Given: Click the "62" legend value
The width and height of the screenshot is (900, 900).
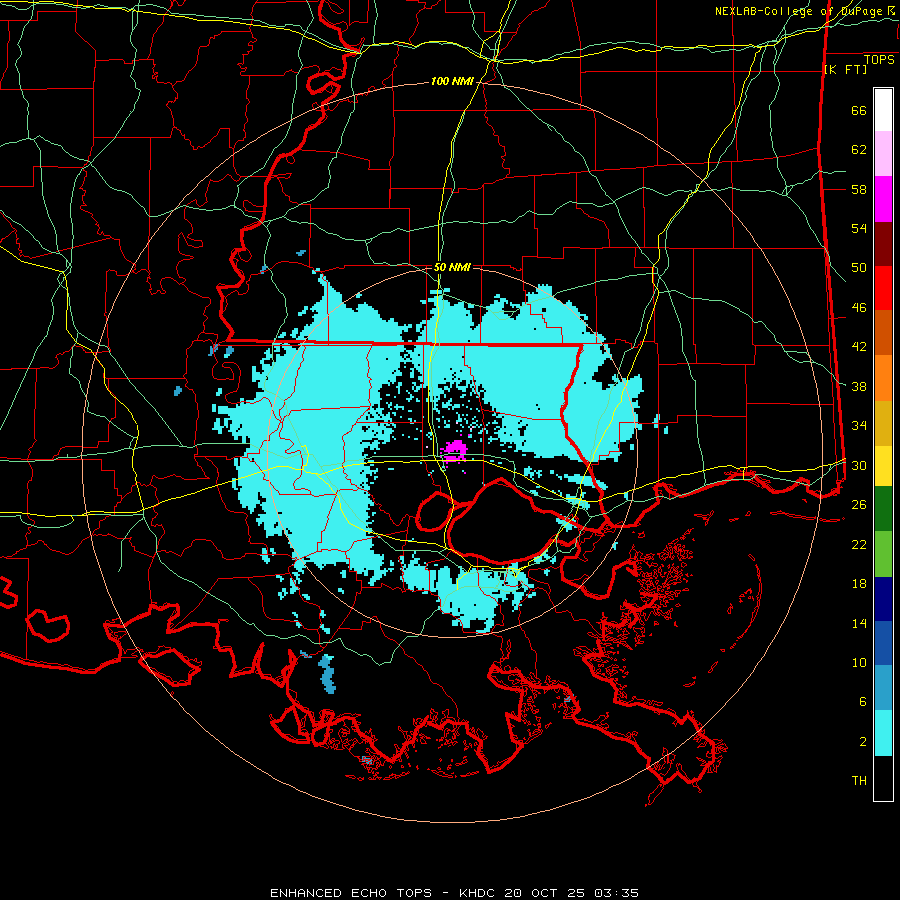Looking at the screenshot, I should click(859, 150).
